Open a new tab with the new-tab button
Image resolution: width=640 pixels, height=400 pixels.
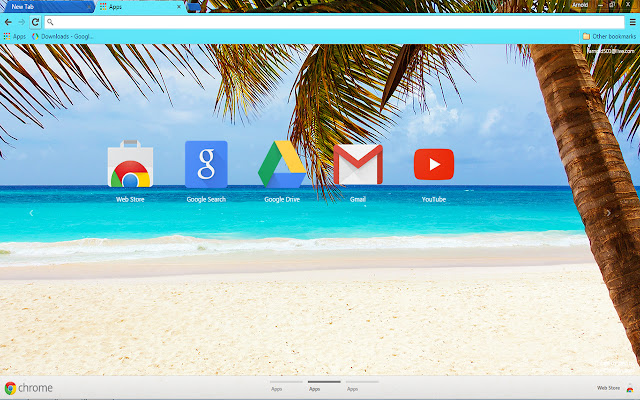[195, 7]
